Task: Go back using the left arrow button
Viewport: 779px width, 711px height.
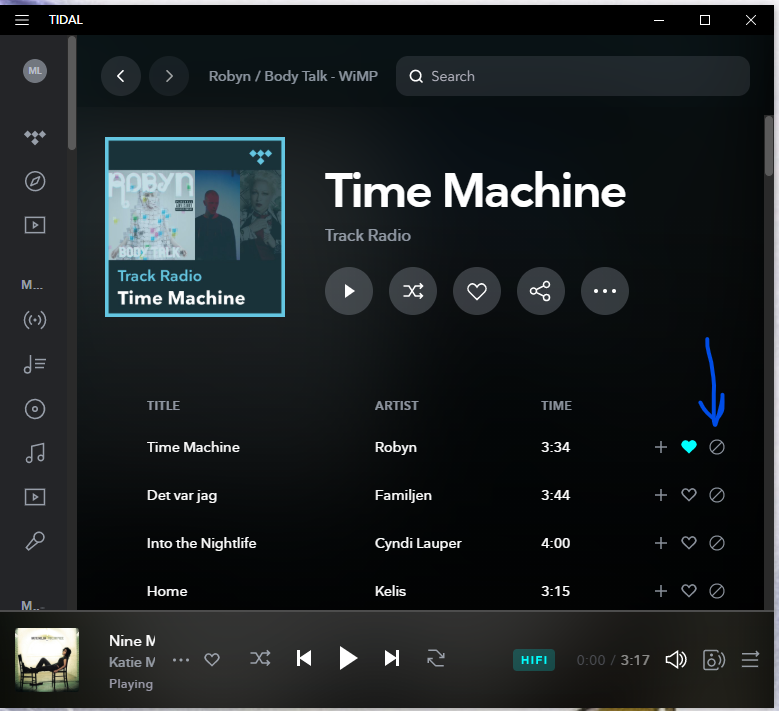Action: click(x=121, y=76)
